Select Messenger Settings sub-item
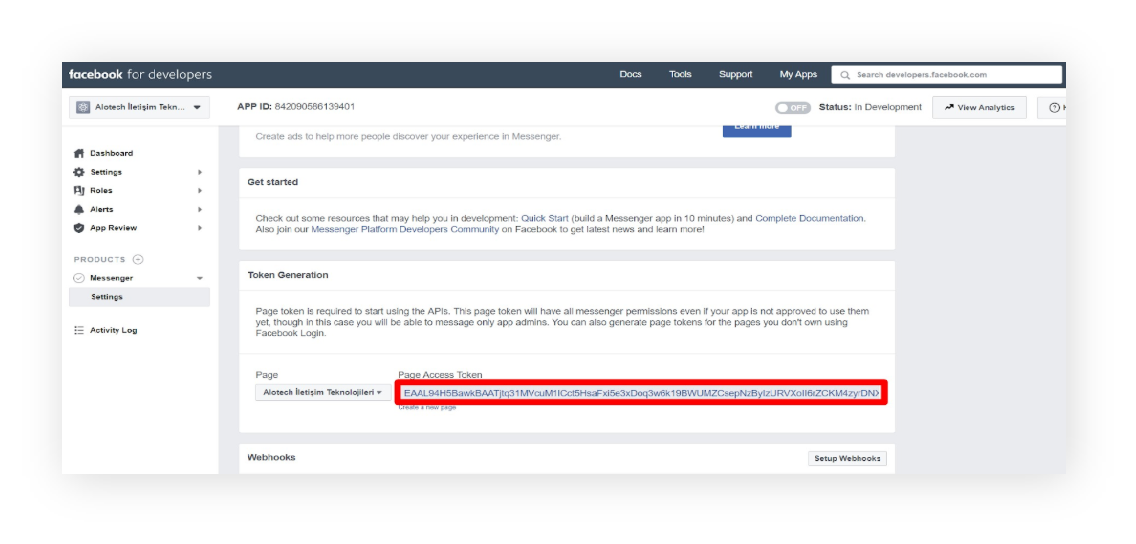Viewport: 1136px width, 544px height. point(139,297)
